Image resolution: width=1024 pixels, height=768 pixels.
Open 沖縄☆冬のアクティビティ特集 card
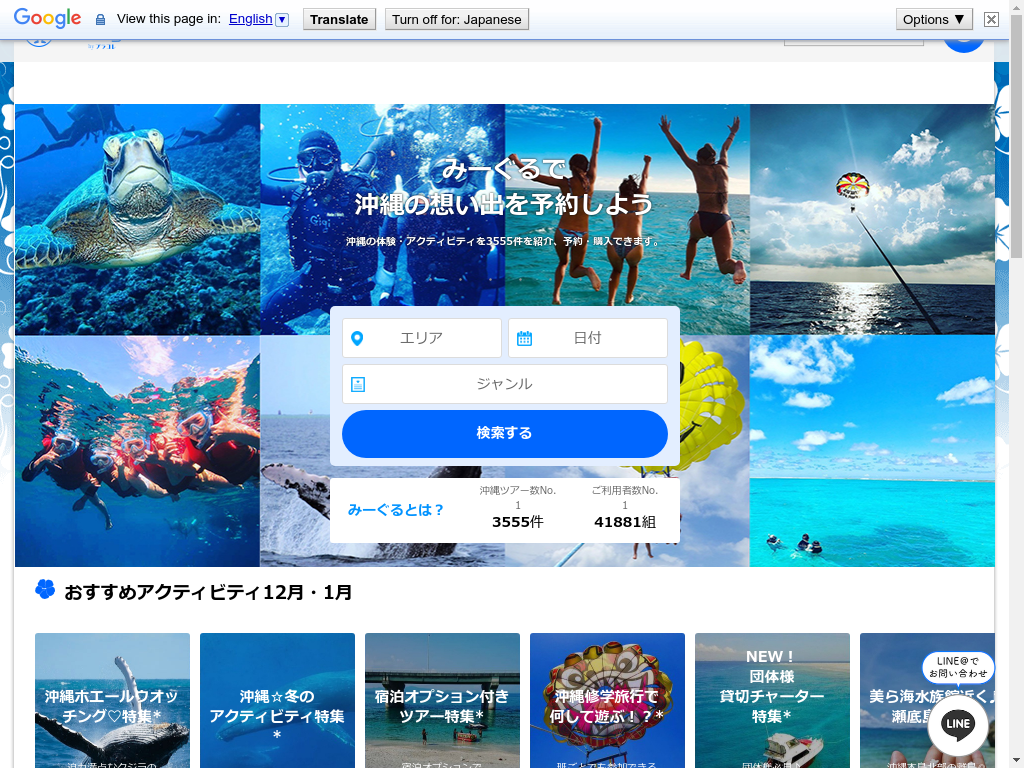point(278,700)
